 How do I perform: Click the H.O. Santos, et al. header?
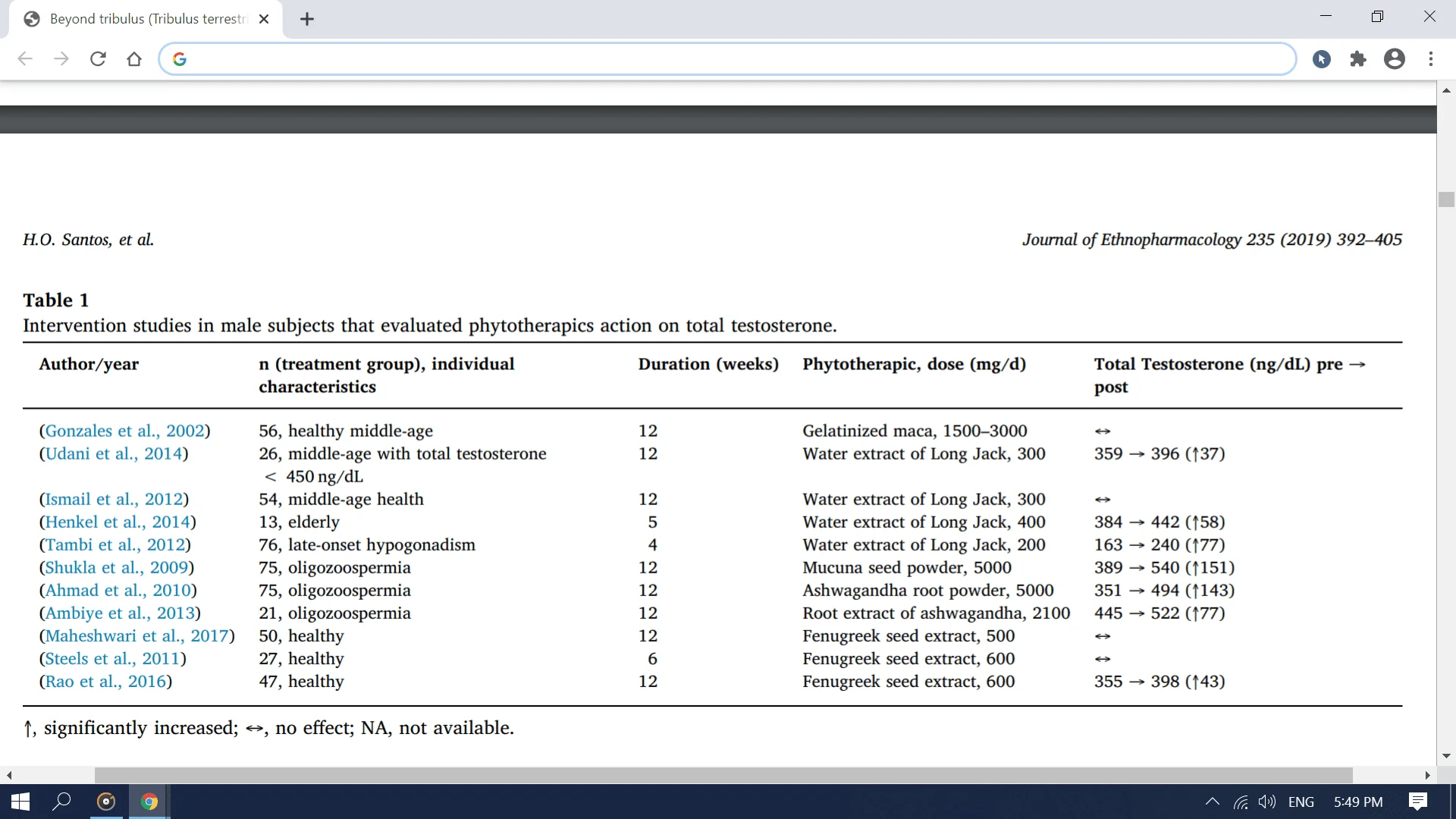point(89,240)
